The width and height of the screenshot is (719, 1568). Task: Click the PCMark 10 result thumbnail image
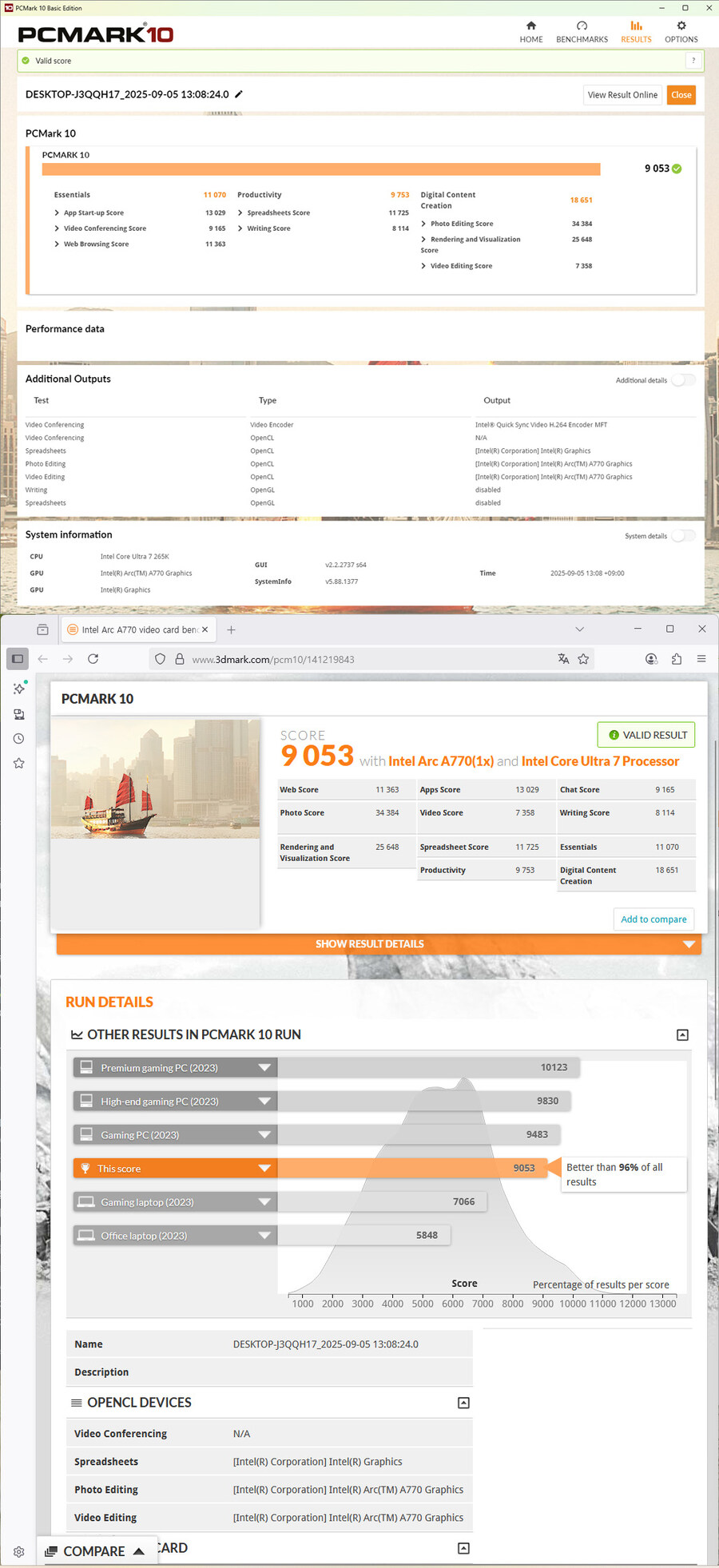tap(155, 779)
